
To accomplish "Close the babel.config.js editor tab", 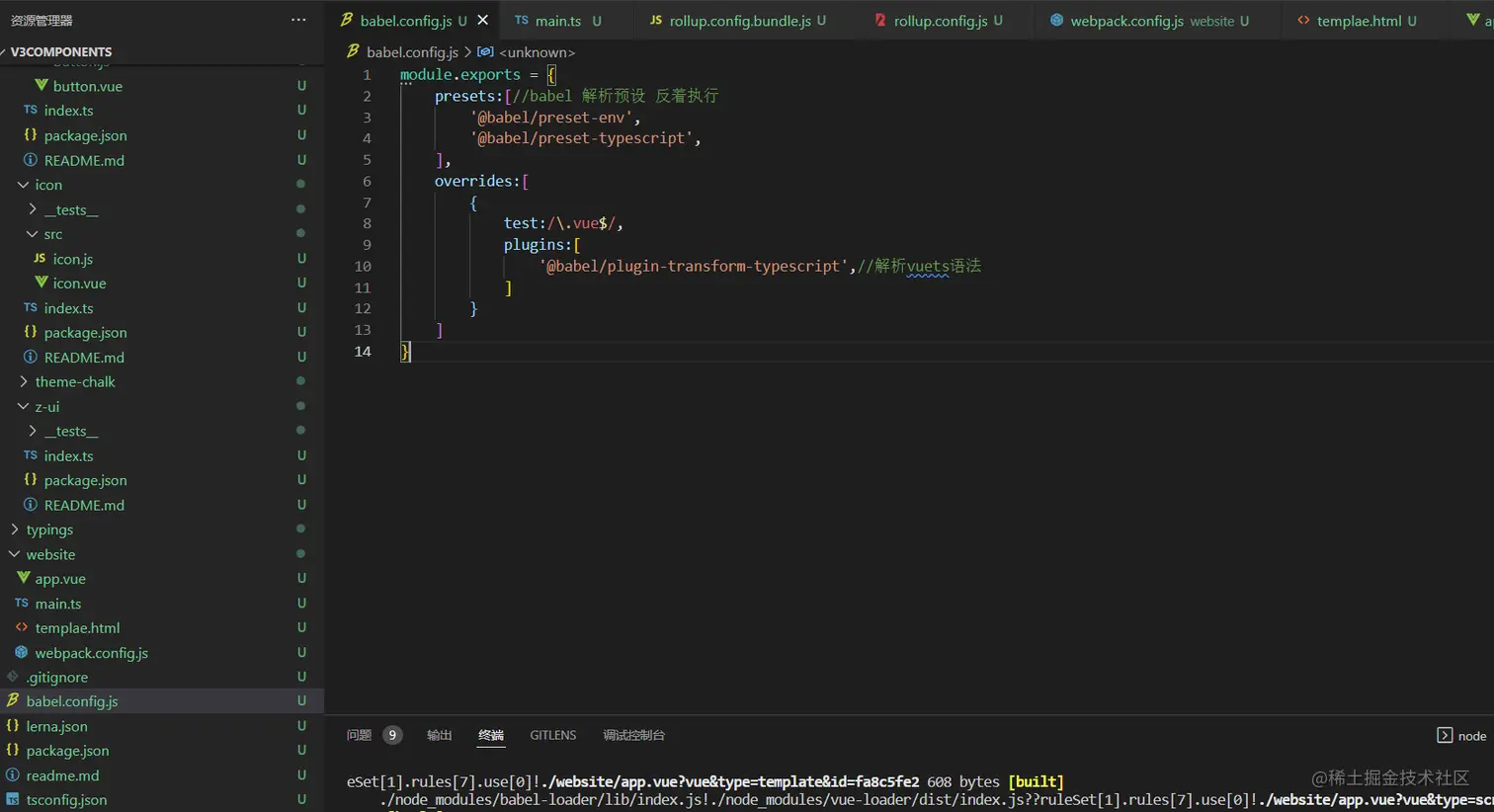I will [x=483, y=20].
